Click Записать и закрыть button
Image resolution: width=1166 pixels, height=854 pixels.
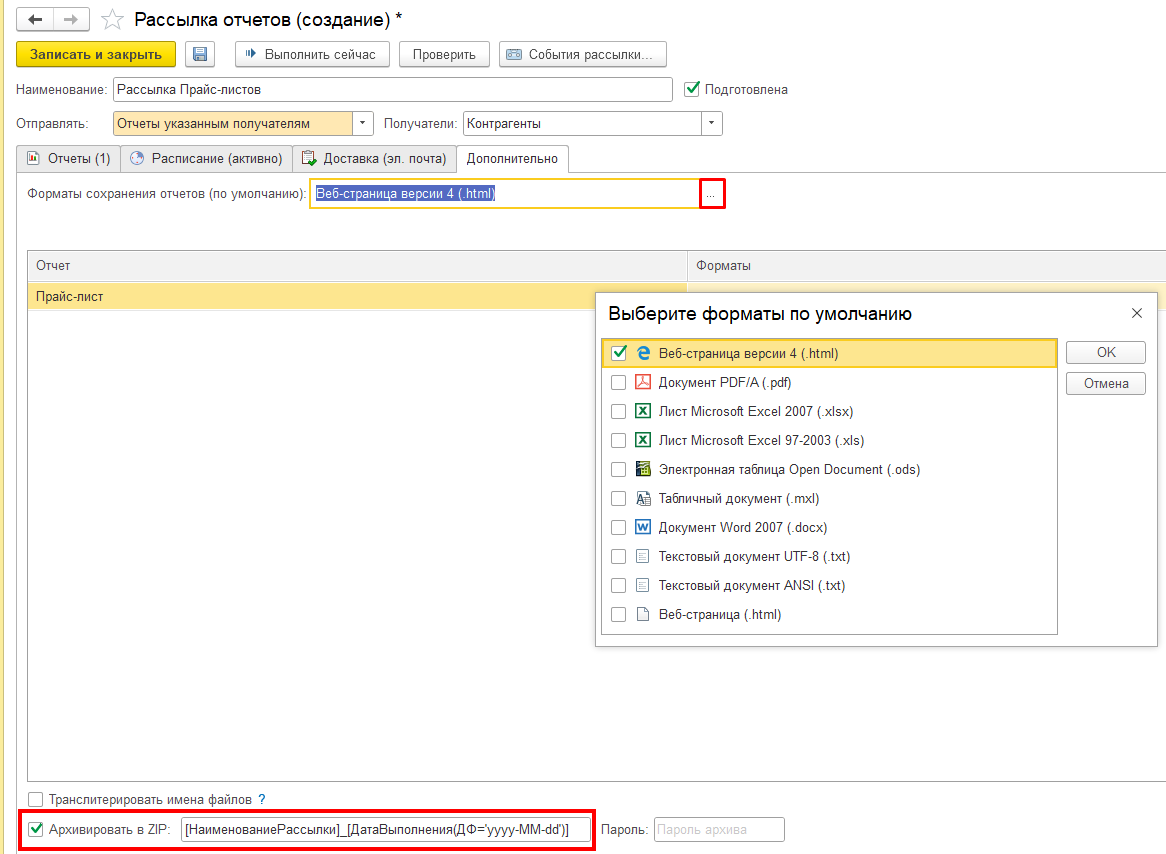click(96, 54)
